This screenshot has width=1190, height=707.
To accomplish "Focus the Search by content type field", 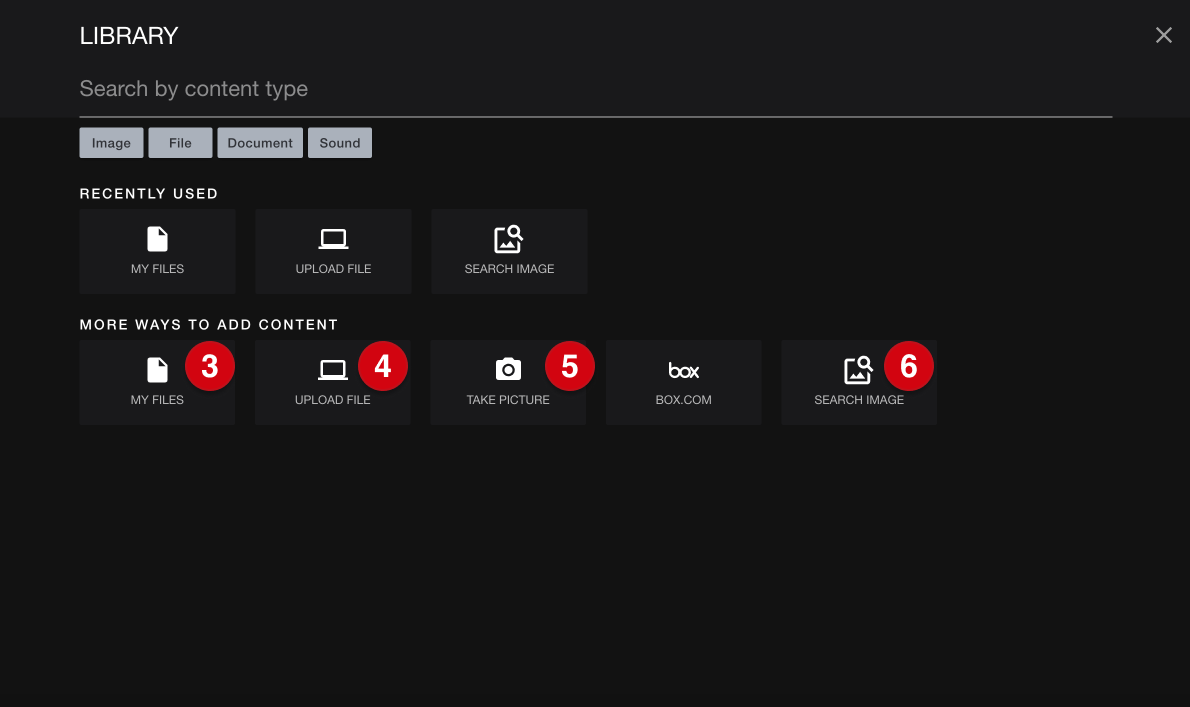I will tap(596, 90).
